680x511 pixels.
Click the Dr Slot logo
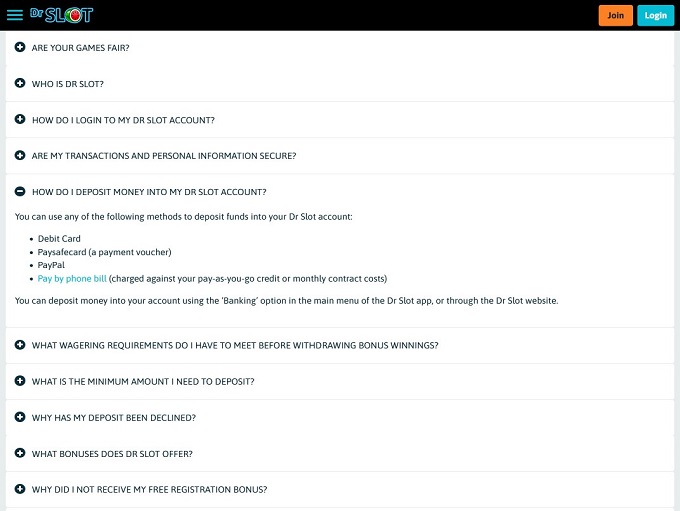pos(62,15)
